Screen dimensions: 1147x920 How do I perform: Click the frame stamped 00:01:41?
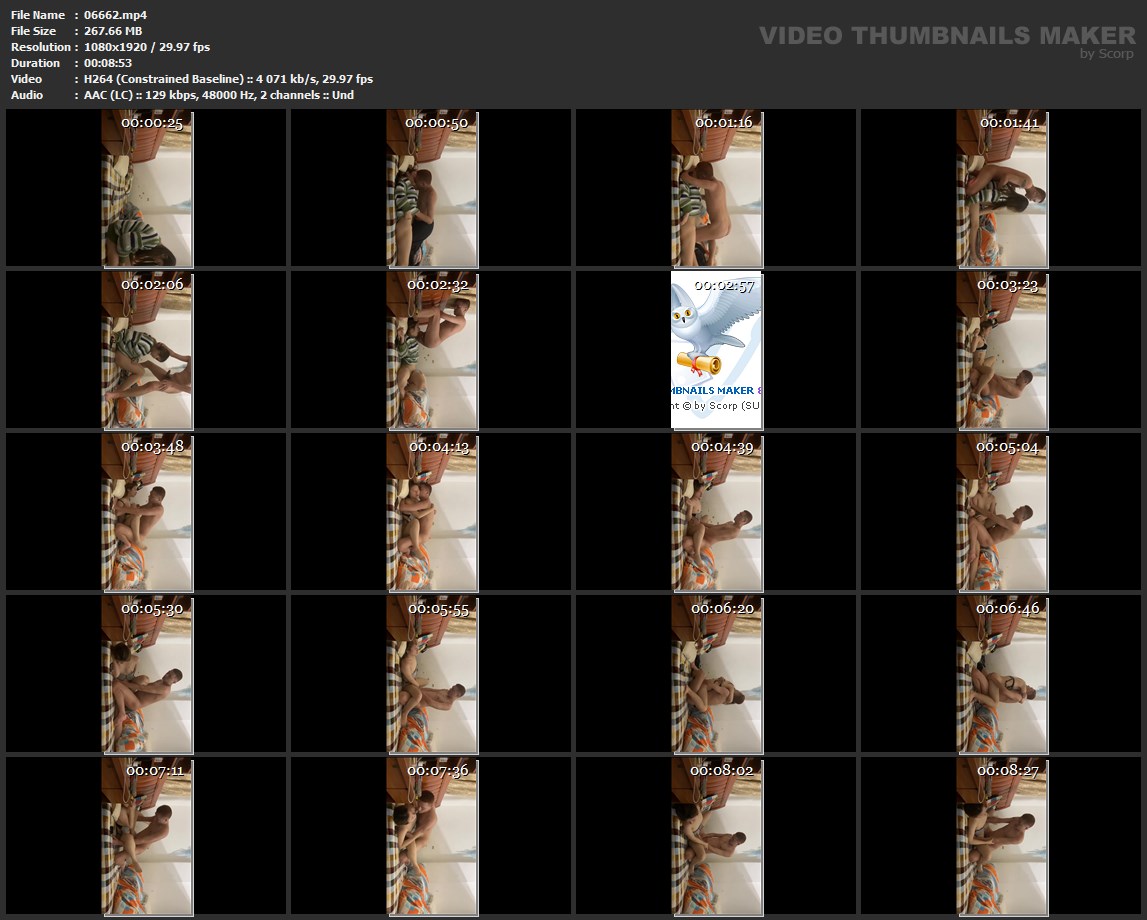pos(1001,189)
